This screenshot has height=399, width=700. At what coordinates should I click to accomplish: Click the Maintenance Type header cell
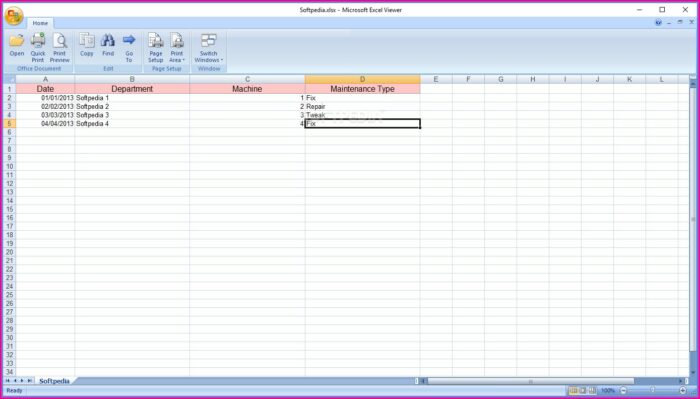click(x=362, y=89)
